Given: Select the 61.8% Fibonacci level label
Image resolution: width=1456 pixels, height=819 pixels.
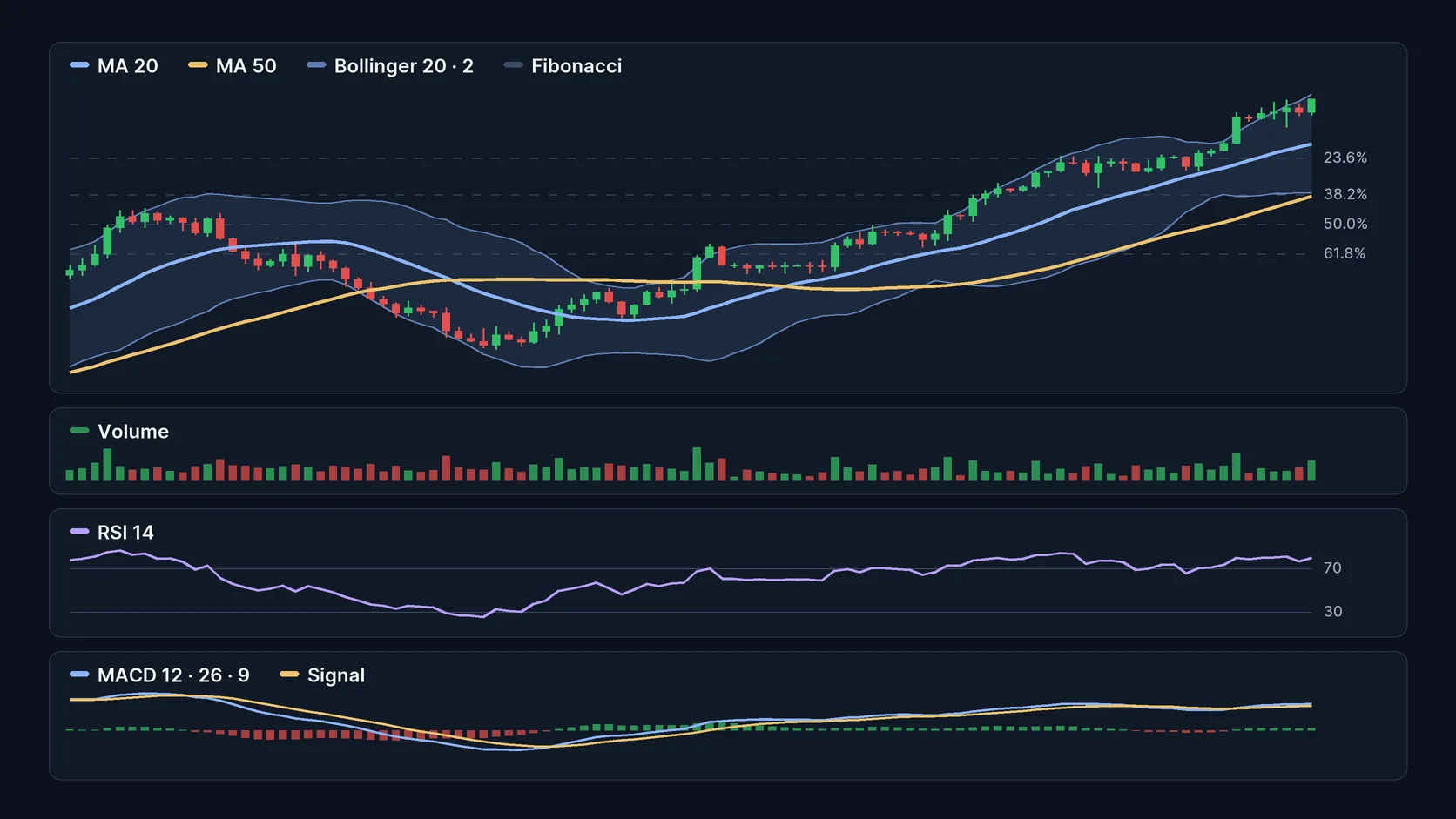Looking at the screenshot, I should coord(1345,253).
